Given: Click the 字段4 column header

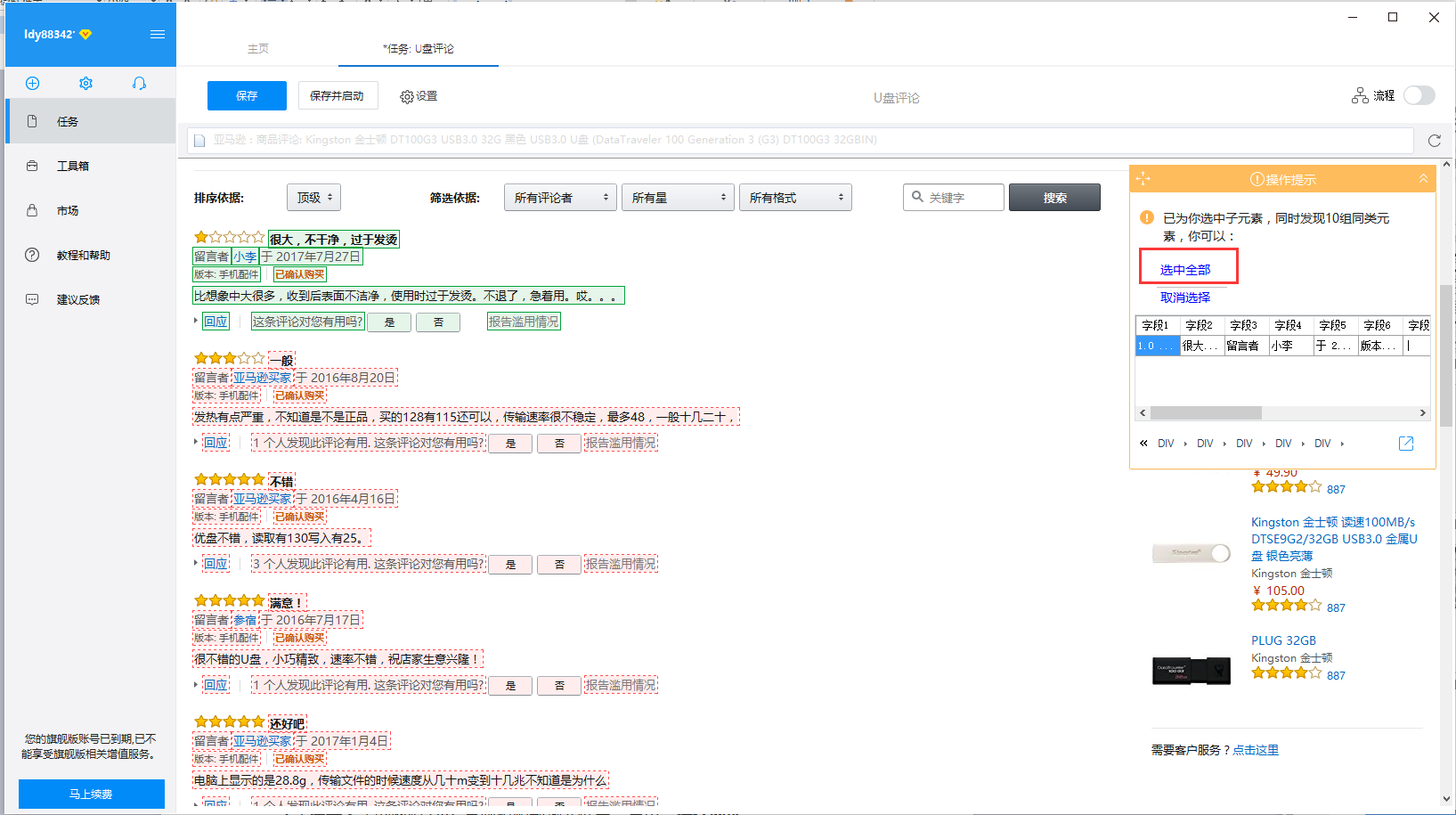Looking at the screenshot, I should 1291,325.
